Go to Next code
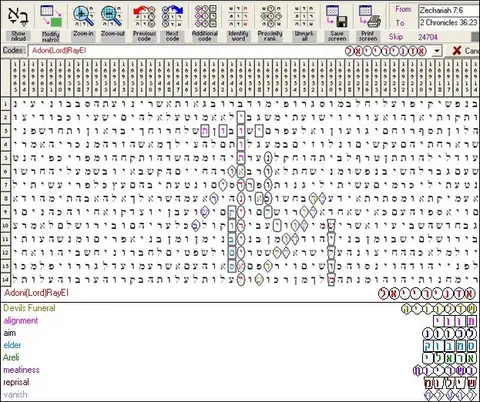This screenshot has height=402, width=480. 172,16
